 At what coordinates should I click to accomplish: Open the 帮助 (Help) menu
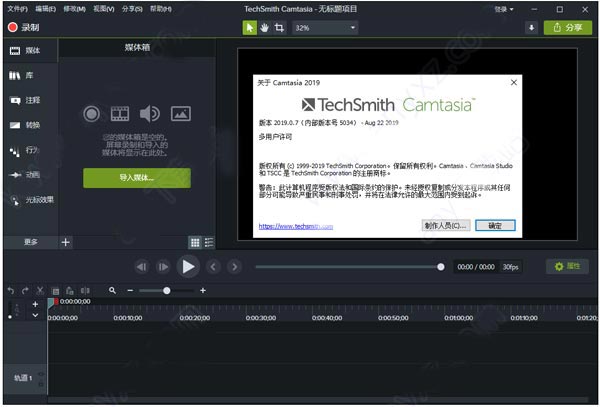[161, 8]
